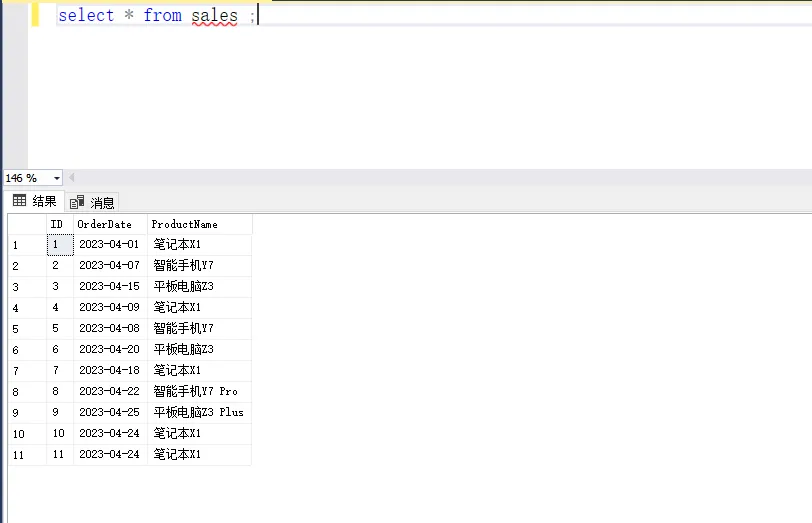
Task: Click the 2023-04-24 date in row 10
Action: click(110, 433)
